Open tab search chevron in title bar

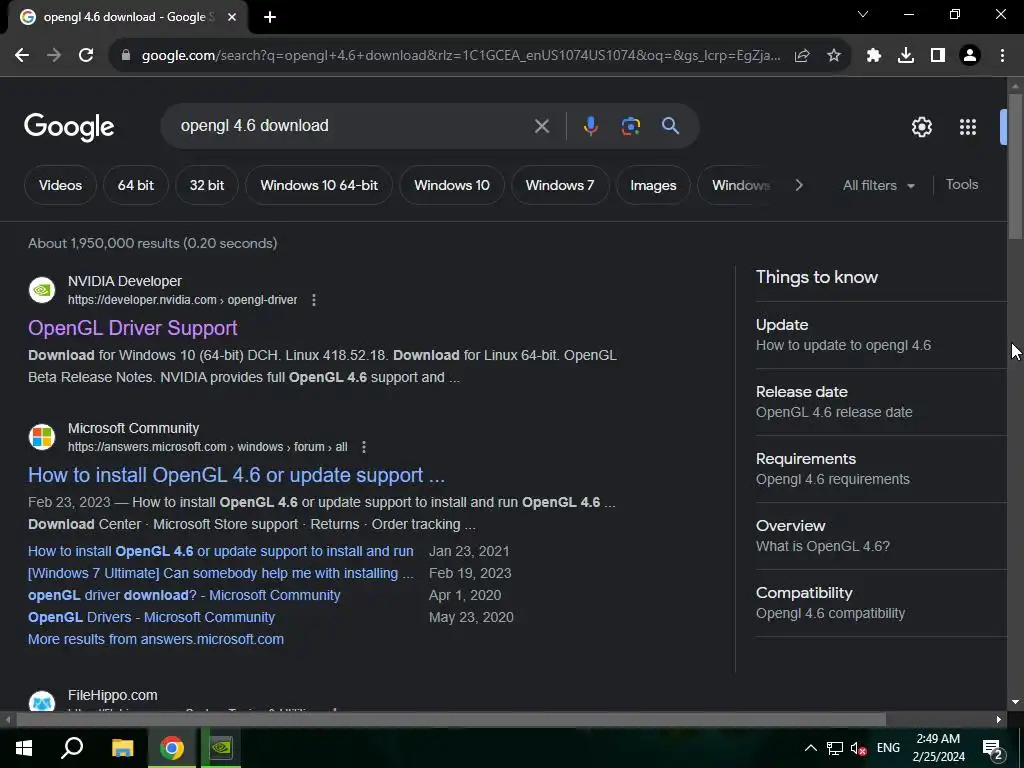coord(863,14)
